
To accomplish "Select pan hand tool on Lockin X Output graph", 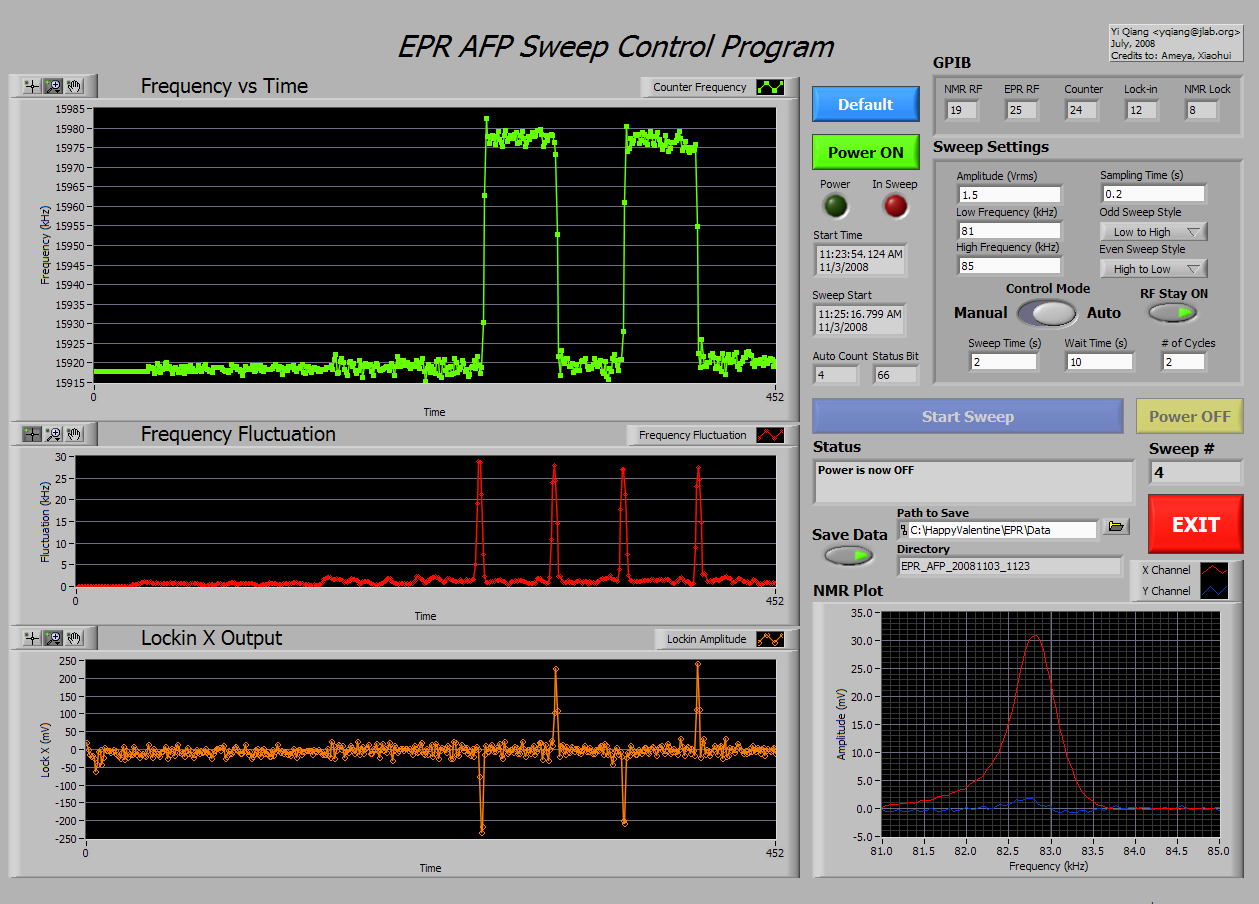I will tap(74, 638).
